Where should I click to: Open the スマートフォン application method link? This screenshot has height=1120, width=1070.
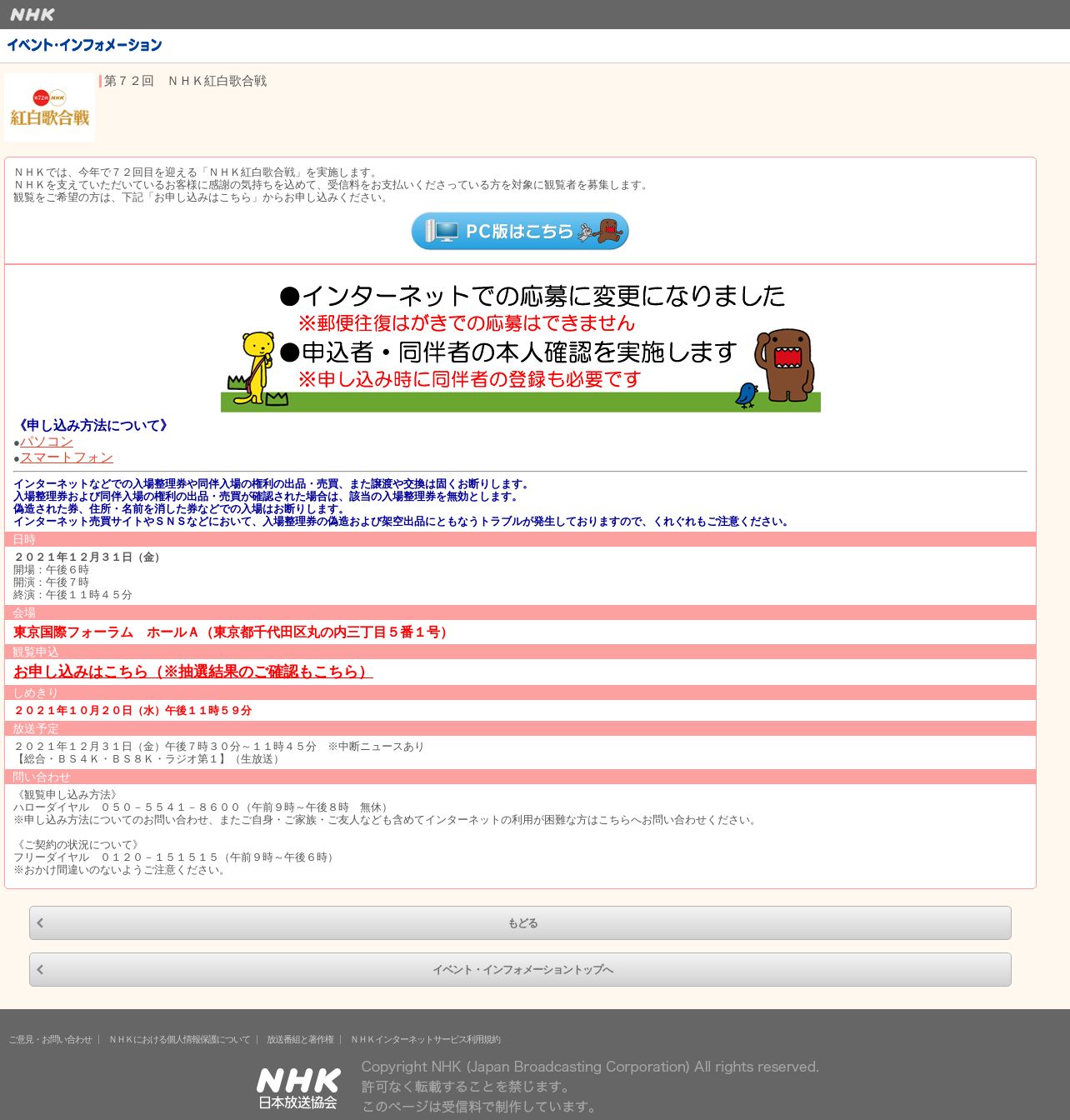pyautogui.click(x=67, y=457)
